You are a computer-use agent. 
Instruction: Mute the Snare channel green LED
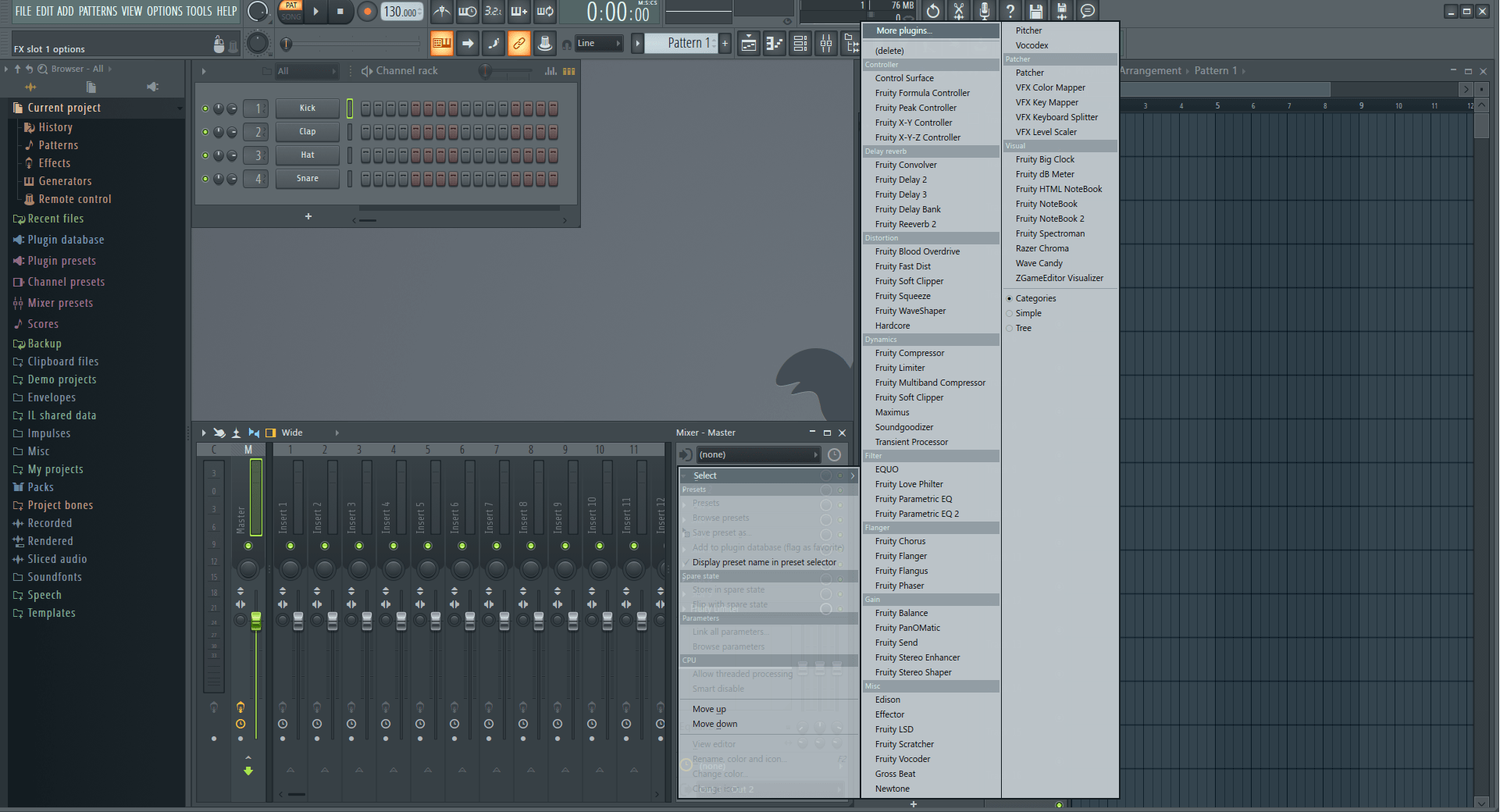[x=205, y=179]
